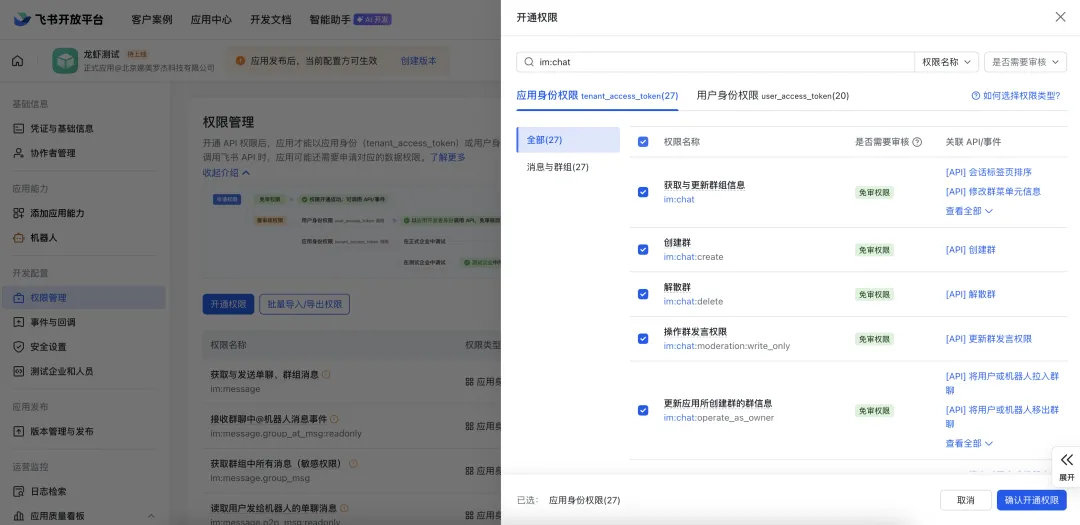
Task: Open [API] 将用户或机器人拉入群聊 link
Action: [1002, 383]
